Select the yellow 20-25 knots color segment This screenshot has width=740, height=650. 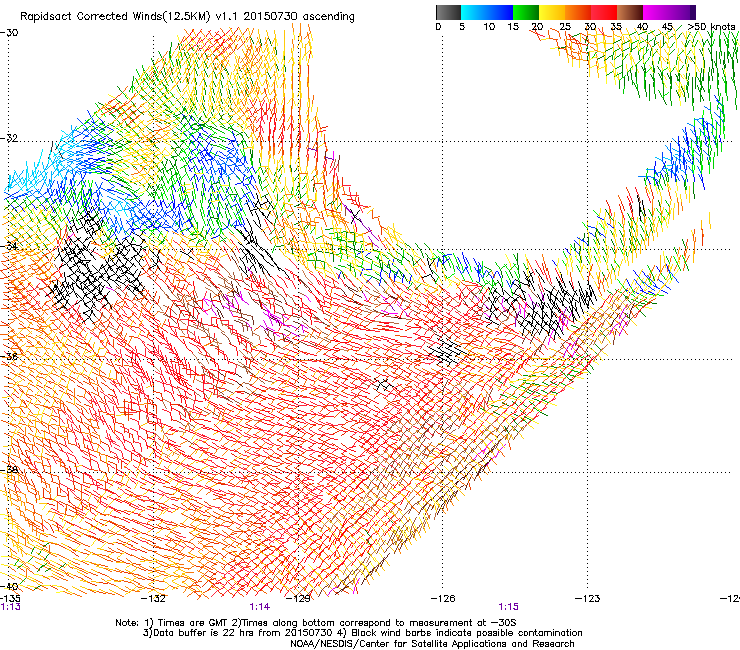(x=552, y=12)
